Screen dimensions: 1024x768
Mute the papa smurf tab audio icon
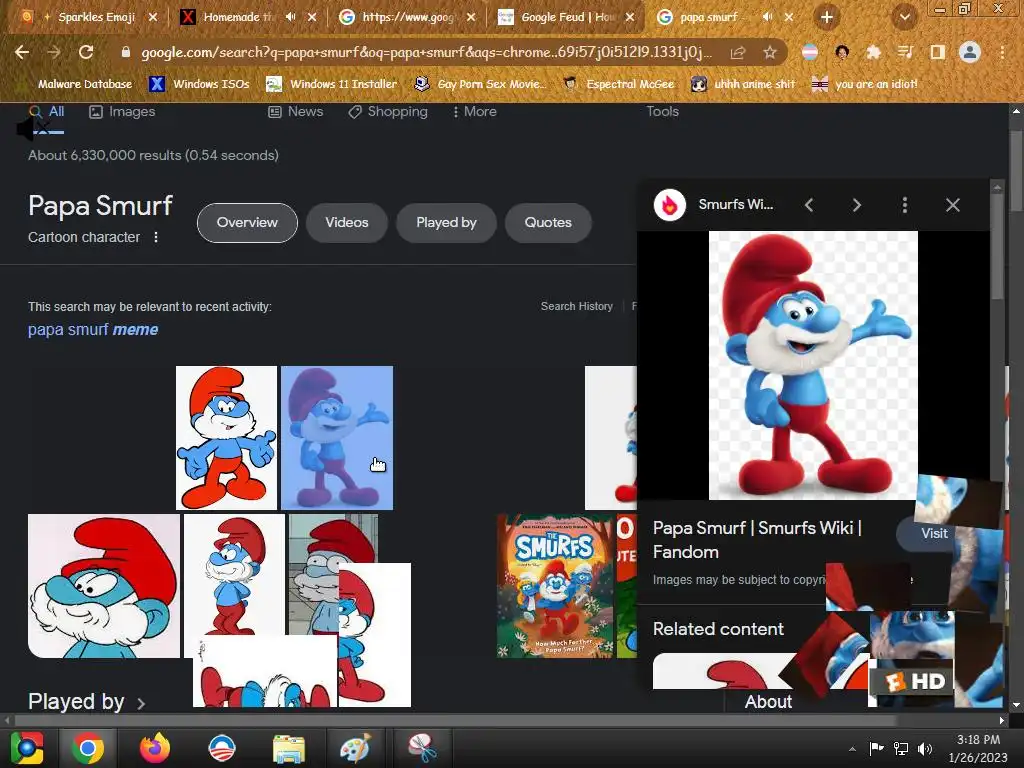point(767,17)
